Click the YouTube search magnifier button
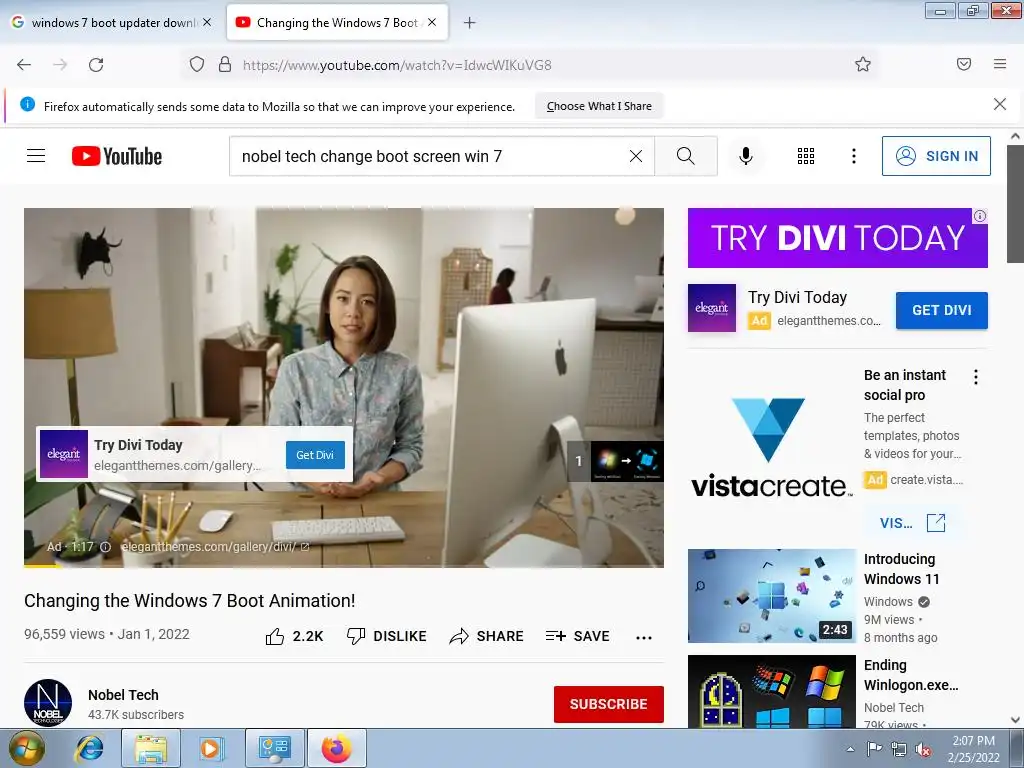 (686, 156)
